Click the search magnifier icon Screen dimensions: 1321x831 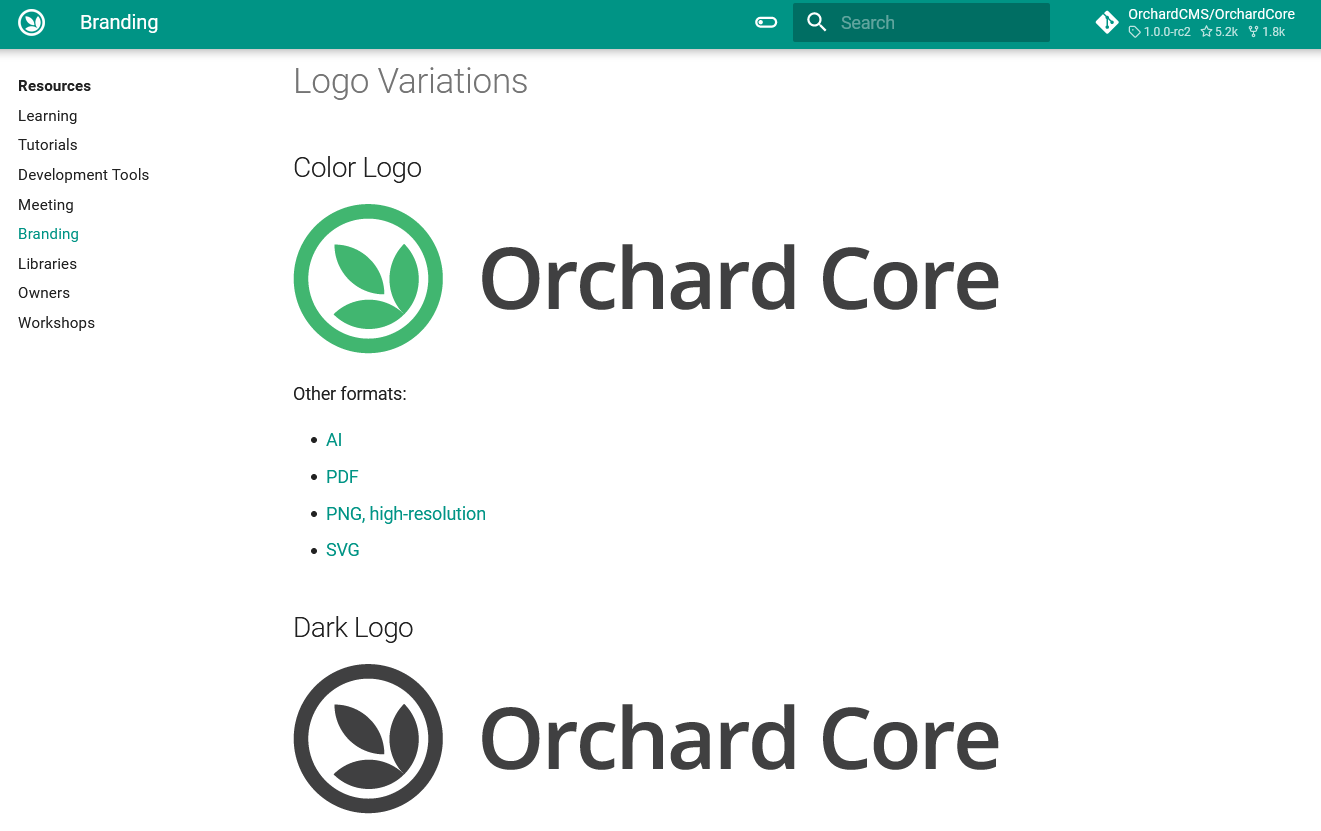pos(817,22)
